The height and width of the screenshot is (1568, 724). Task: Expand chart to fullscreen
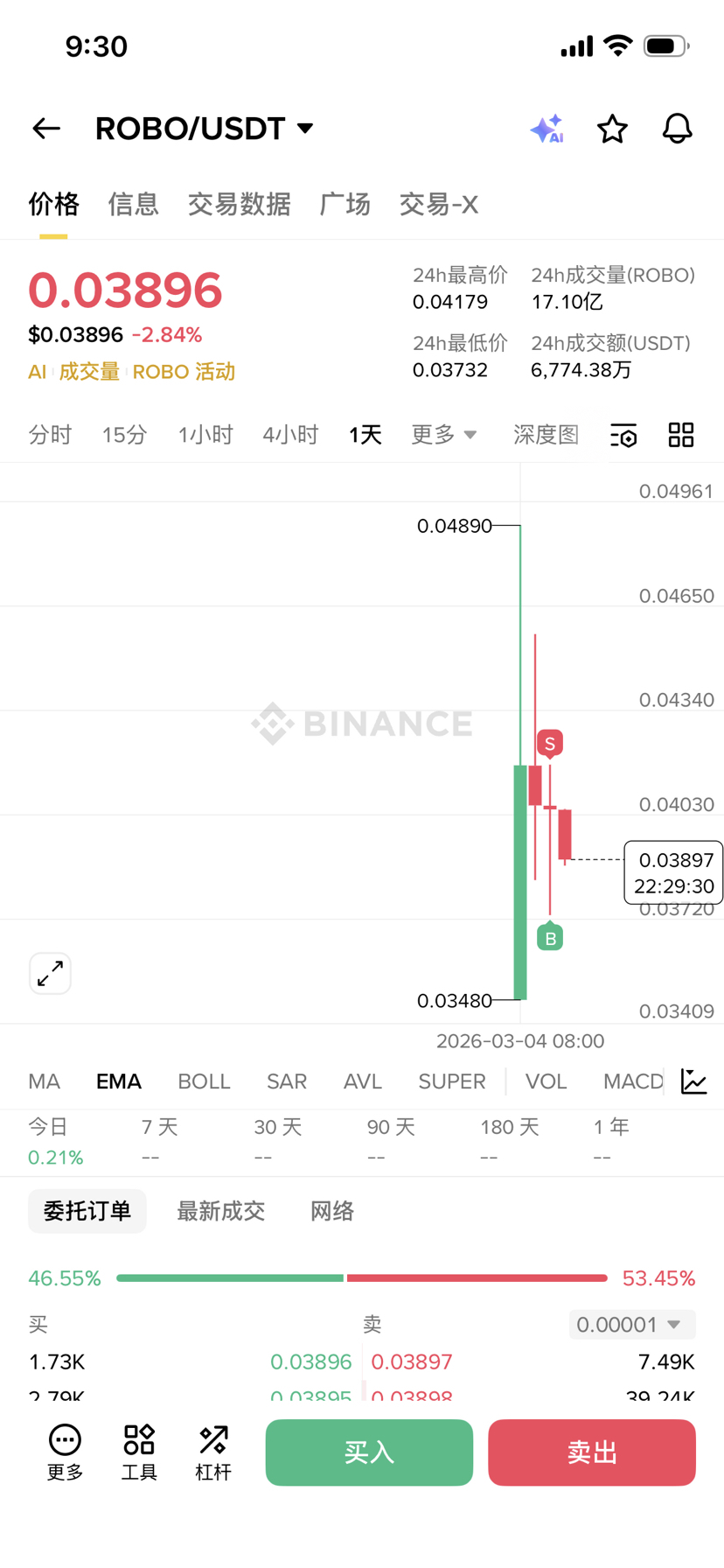[51, 973]
